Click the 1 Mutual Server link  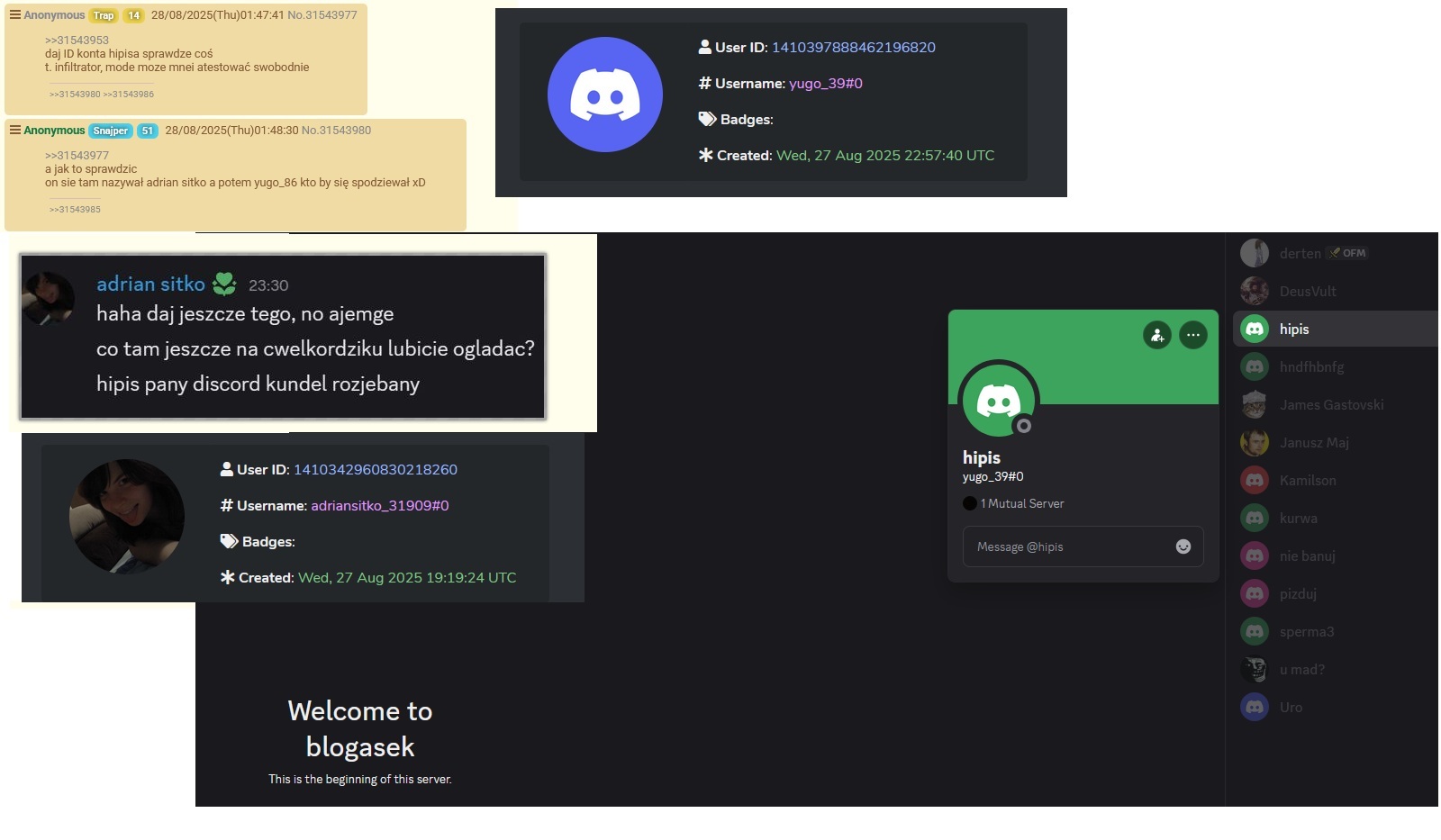tap(1021, 503)
